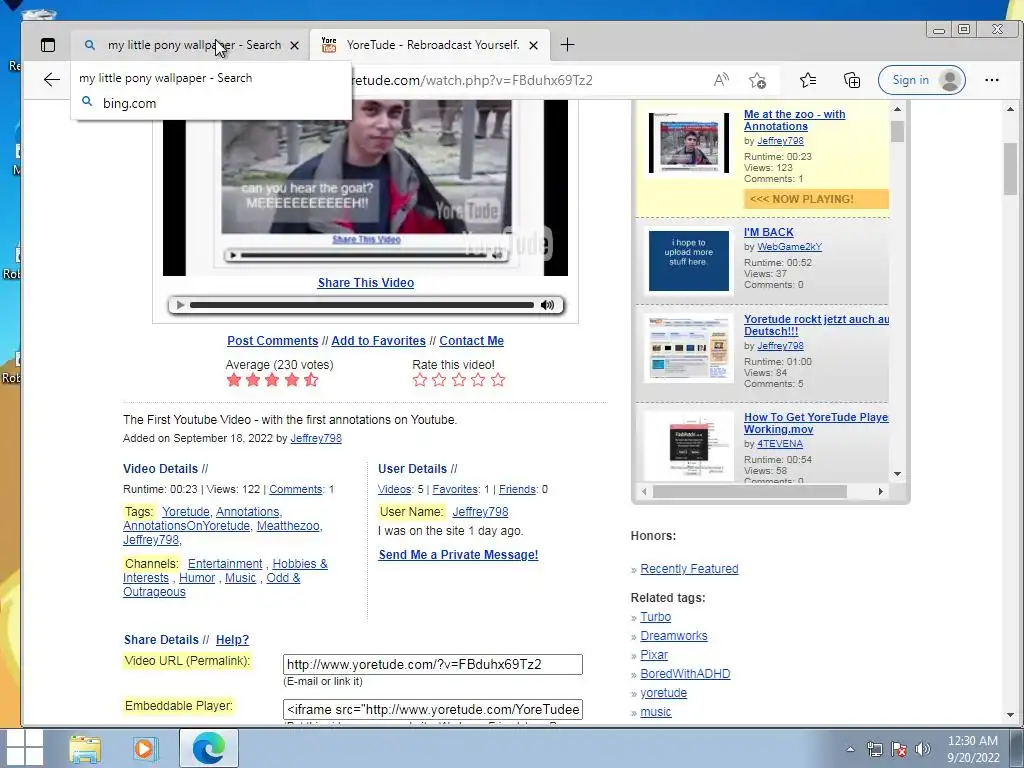Open Me at the zoo thumbnail
This screenshot has height=768, width=1024.
pyautogui.click(x=689, y=143)
